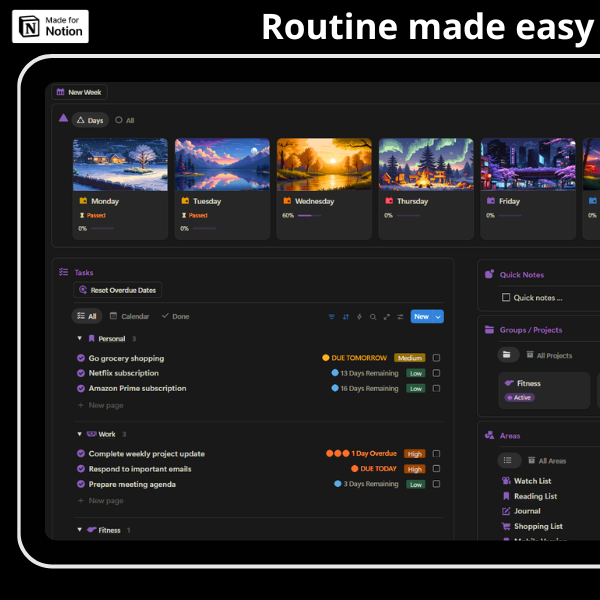
Task: Click the purple triangle icon beside Days
Action: (64, 118)
